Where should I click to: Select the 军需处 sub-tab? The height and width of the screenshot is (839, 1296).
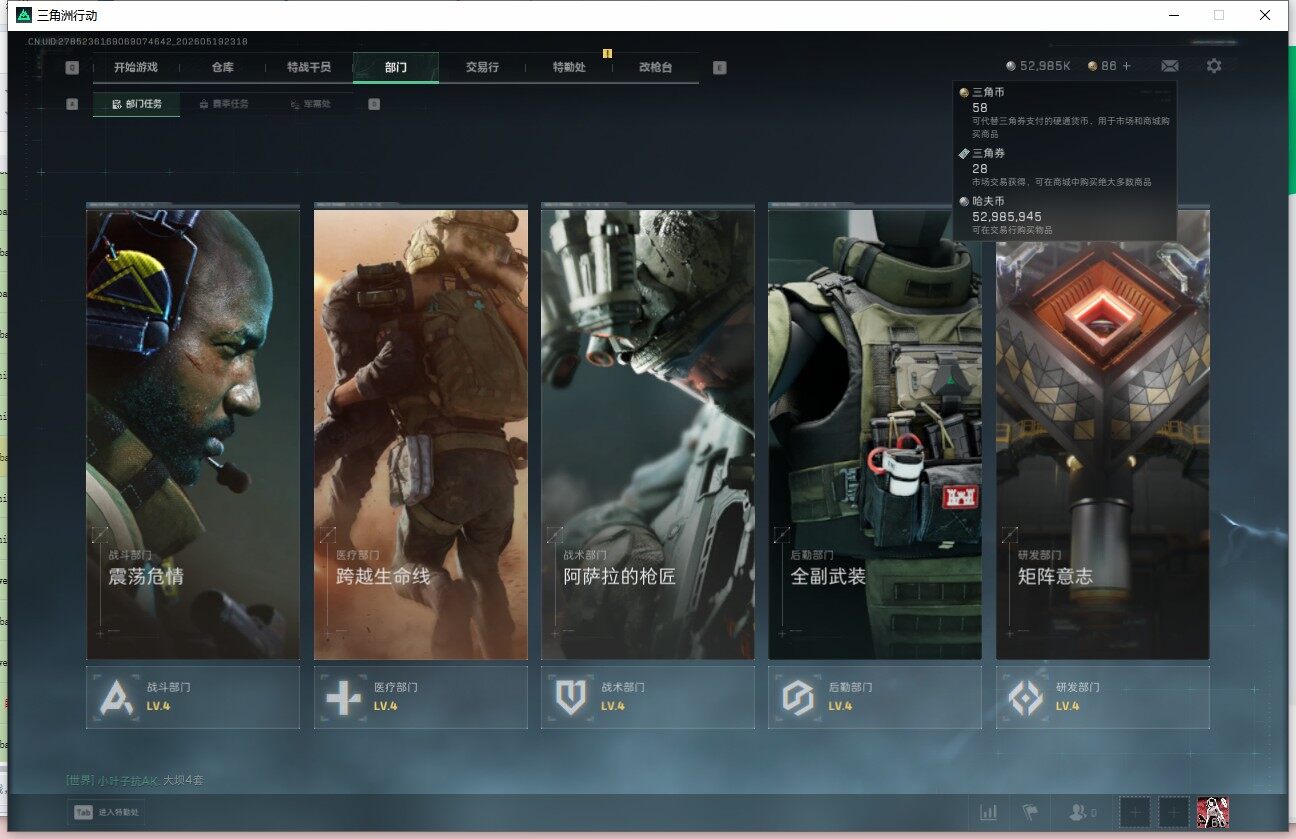point(310,104)
